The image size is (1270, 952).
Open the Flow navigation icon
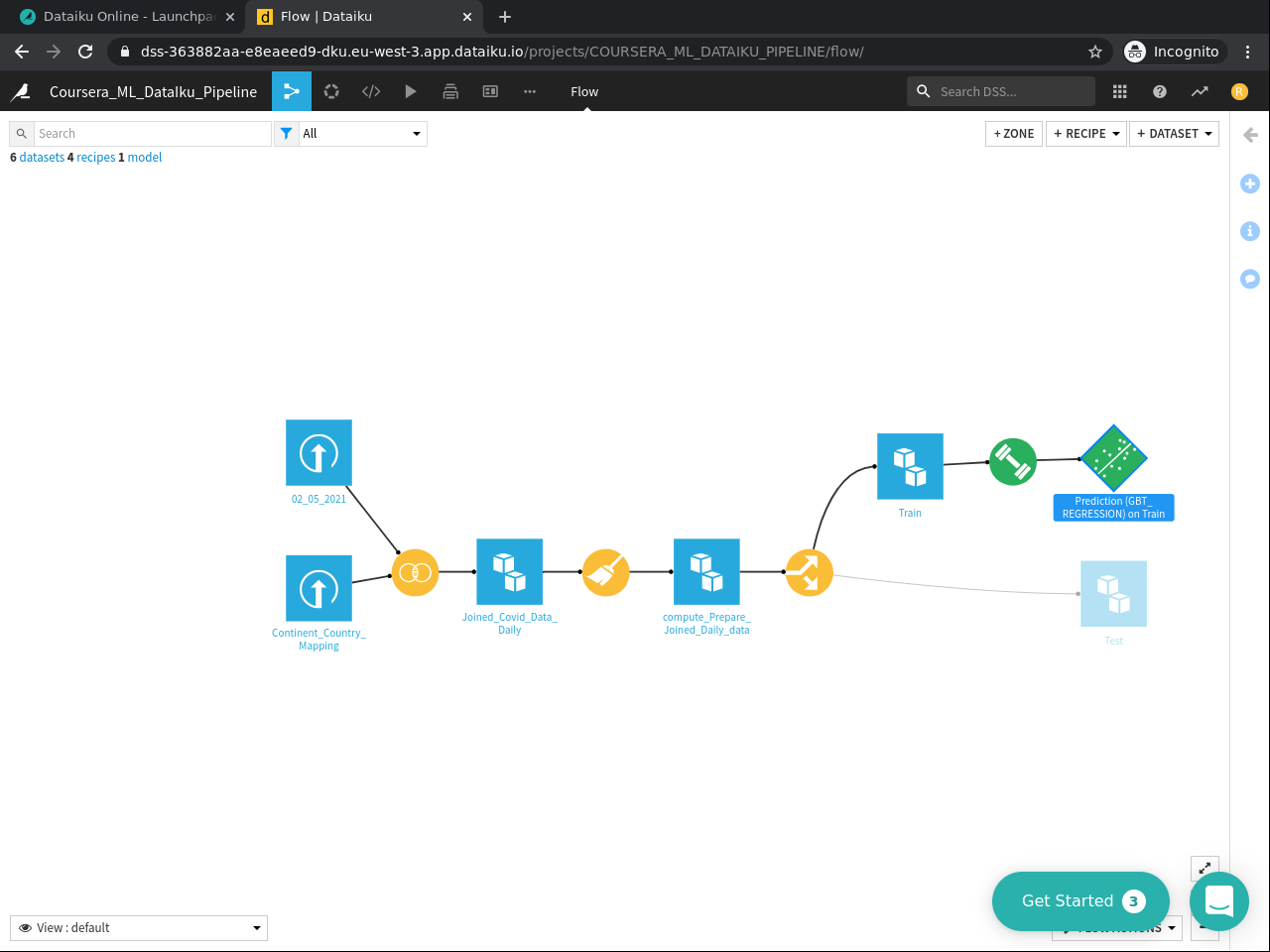click(x=292, y=91)
